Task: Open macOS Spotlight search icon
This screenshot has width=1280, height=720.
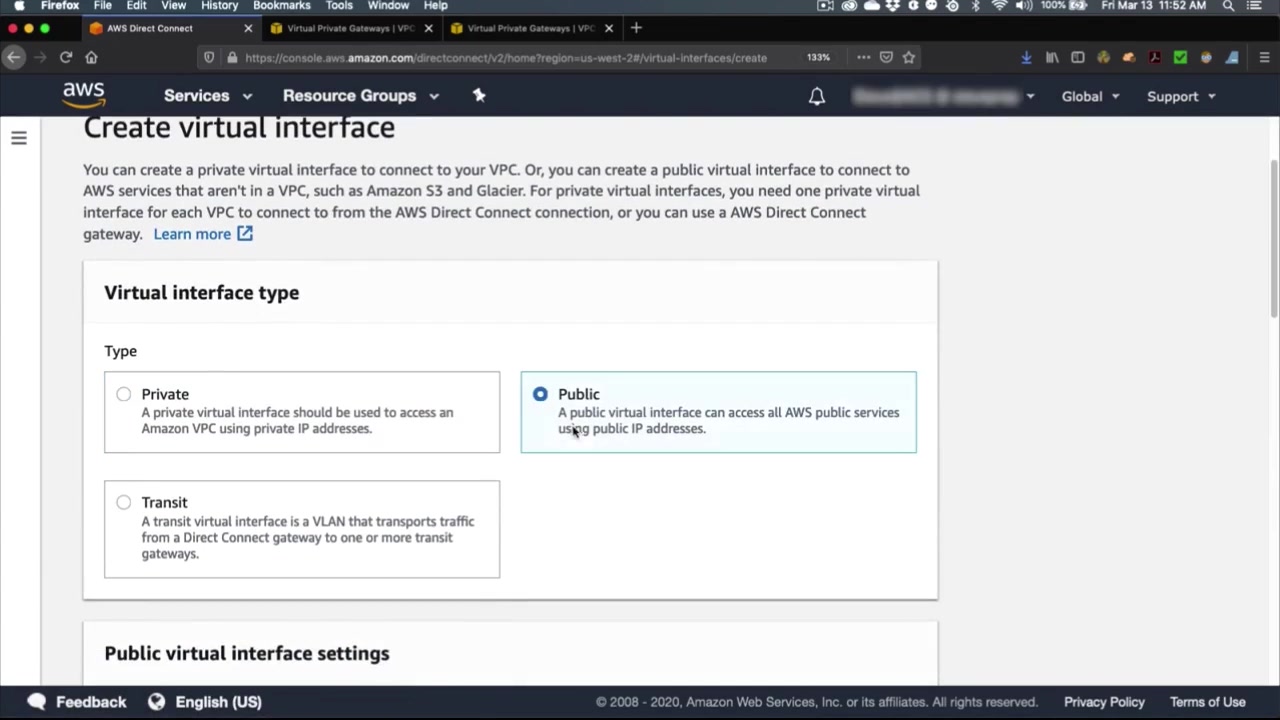Action: pos(1228,6)
